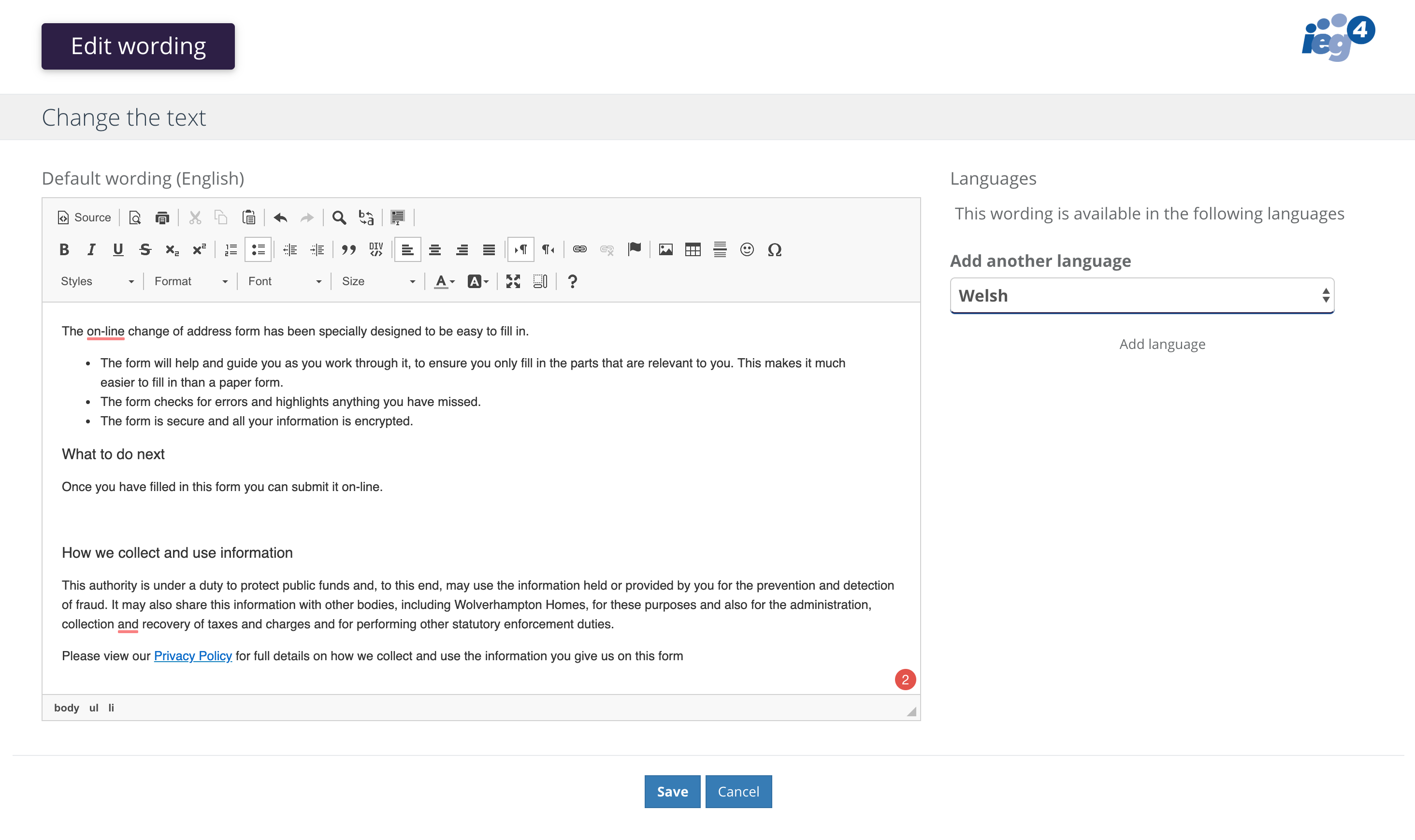This screenshot has width=1415, height=840.
Task: Click the Block Quote icon
Action: 348,249
